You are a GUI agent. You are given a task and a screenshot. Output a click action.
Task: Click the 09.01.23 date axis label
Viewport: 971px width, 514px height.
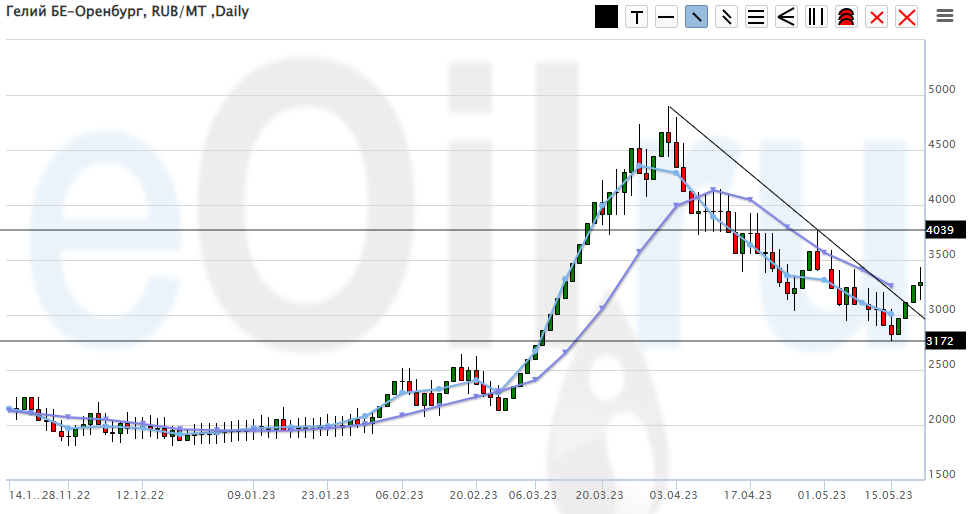(251, 495)
